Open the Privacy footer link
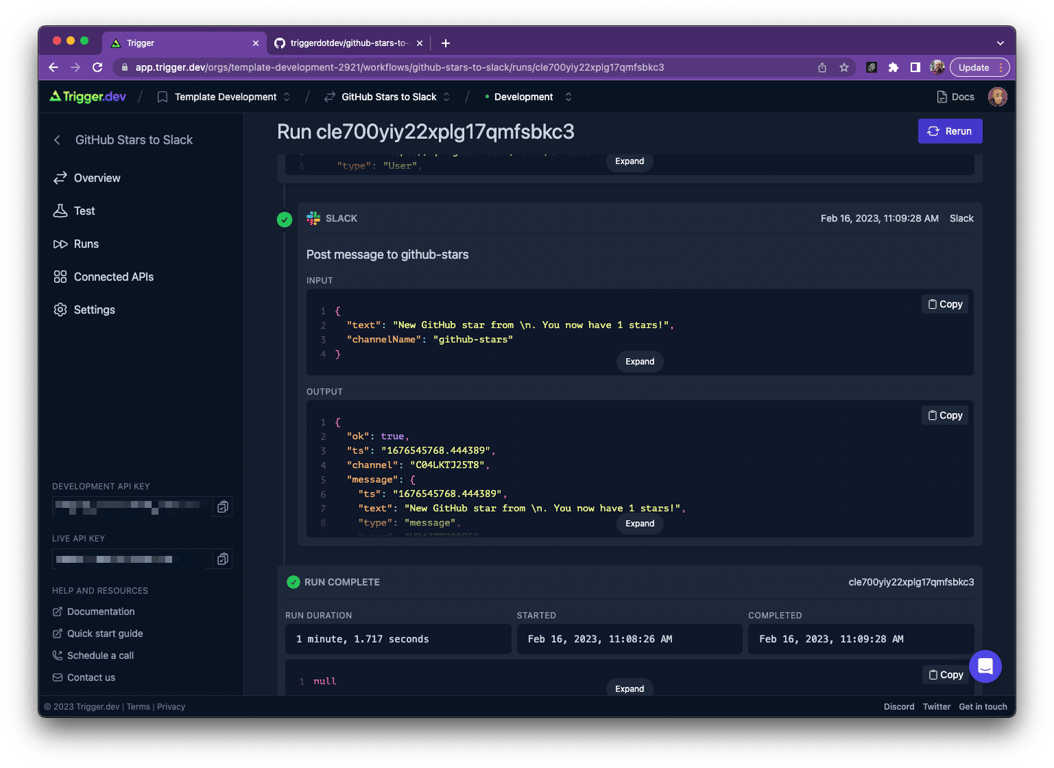Image resolution: width=1054 pixels, height=768 pixels. [x=171, y=707]
